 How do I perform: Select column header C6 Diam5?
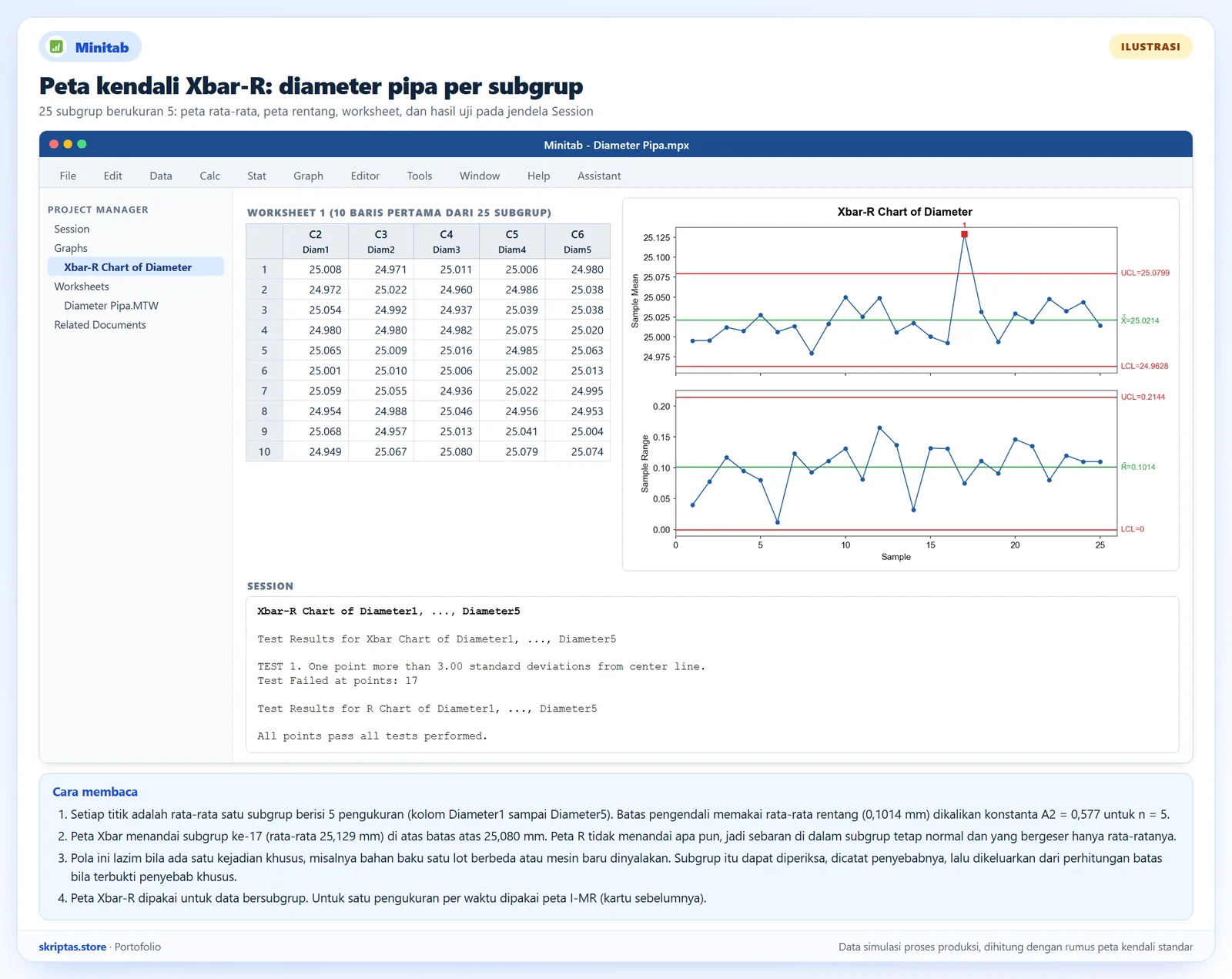tap(577, 241)
